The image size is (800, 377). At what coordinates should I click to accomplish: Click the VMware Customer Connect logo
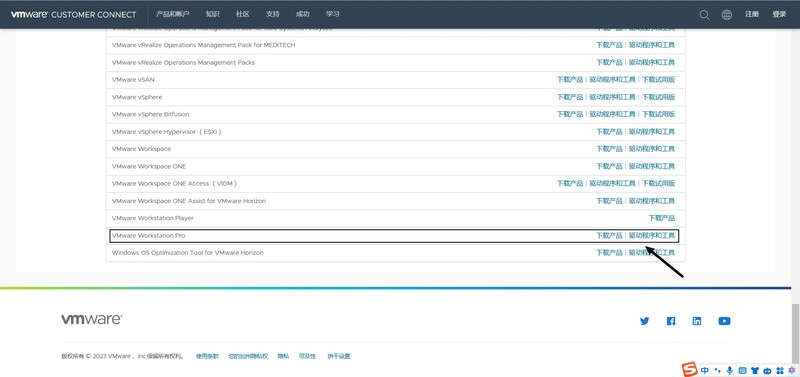click(73, 14)
